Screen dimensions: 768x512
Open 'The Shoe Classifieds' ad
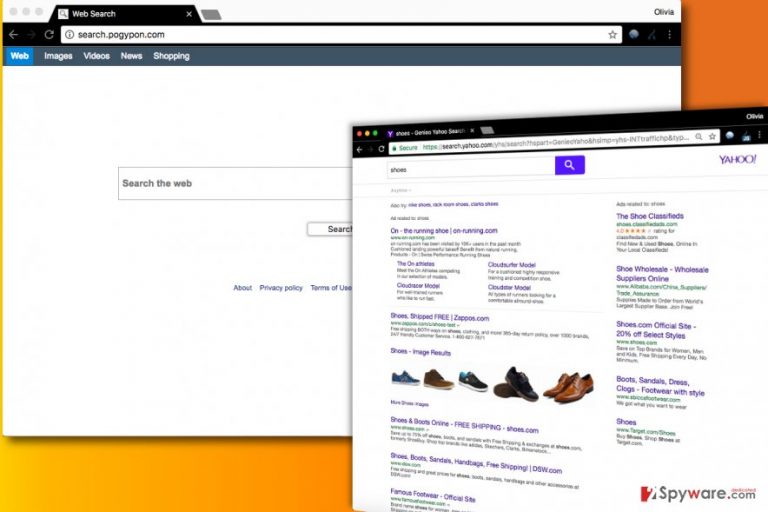650,216
